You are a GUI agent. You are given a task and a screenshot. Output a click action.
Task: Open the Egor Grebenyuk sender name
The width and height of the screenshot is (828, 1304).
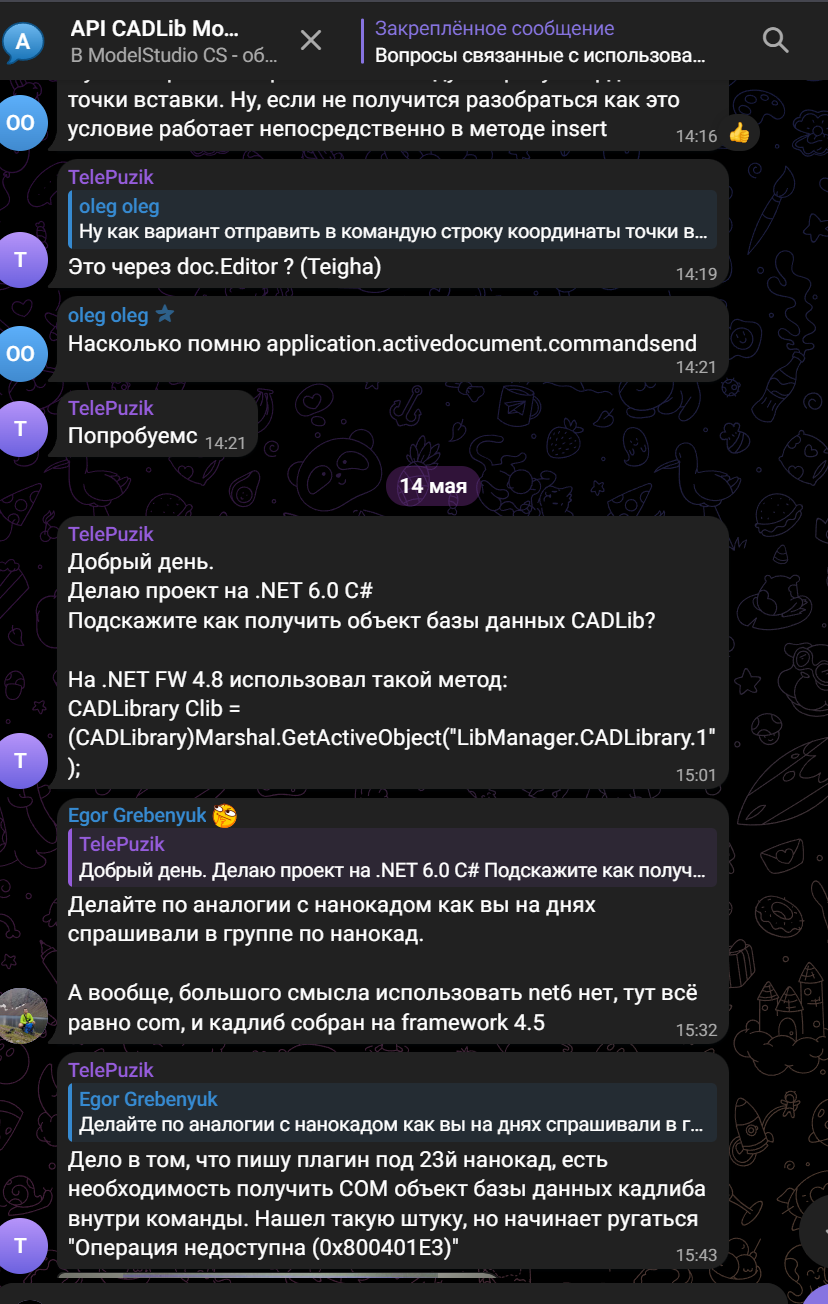(137, 815)
